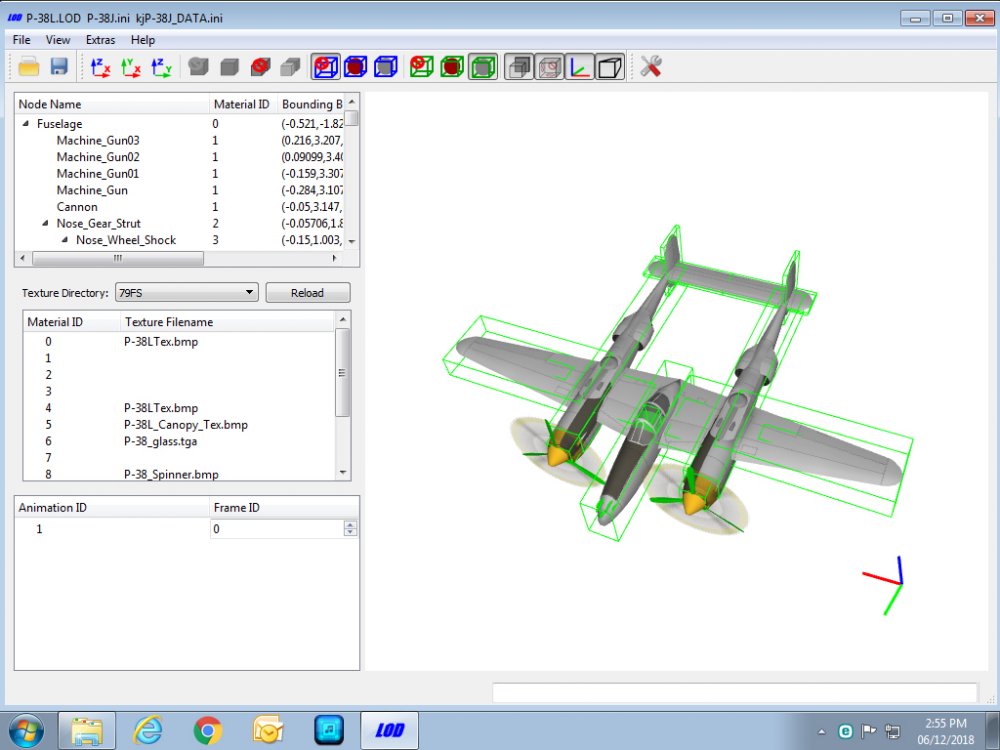Click the save floppy disk icon
The width and height of the screenshot is (1000, 750).
pos(59,66)
